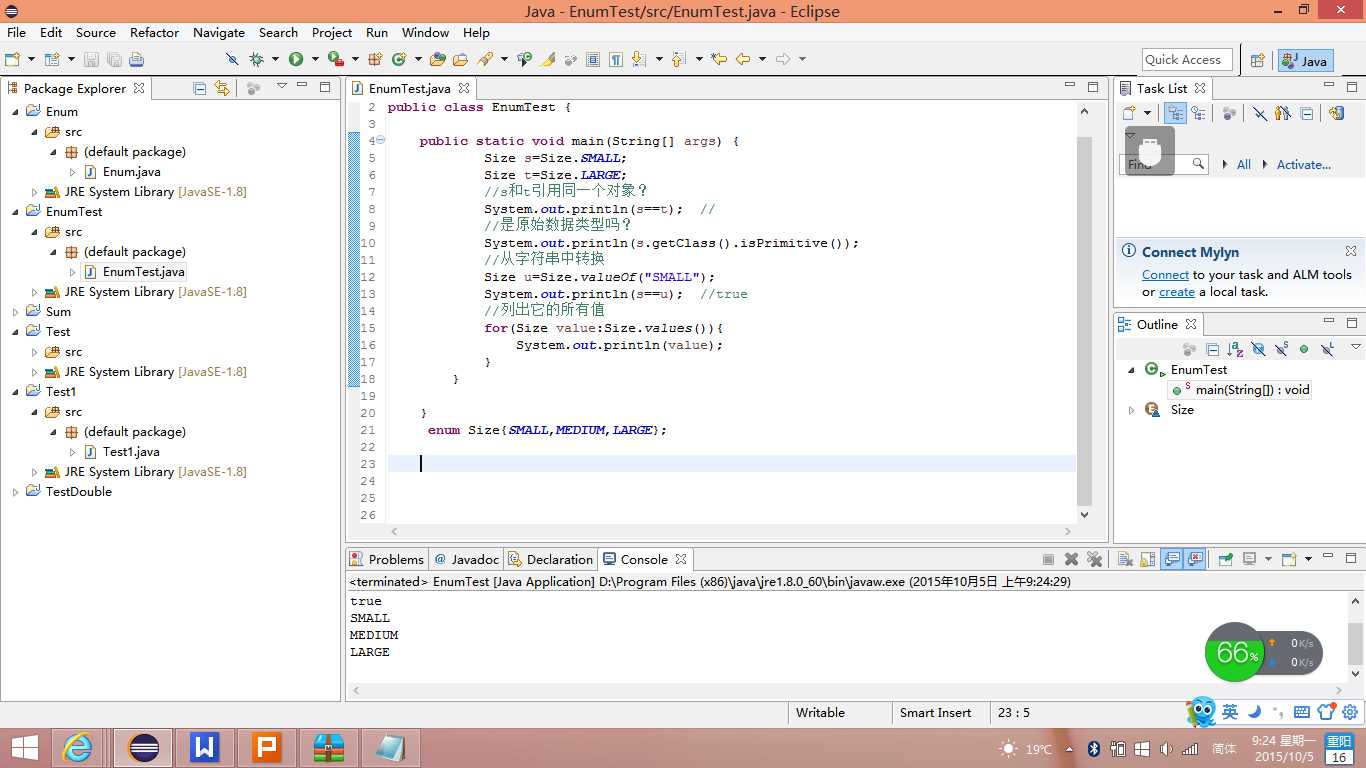Collapse the Enum project in Package Explorer

(15, 112)
